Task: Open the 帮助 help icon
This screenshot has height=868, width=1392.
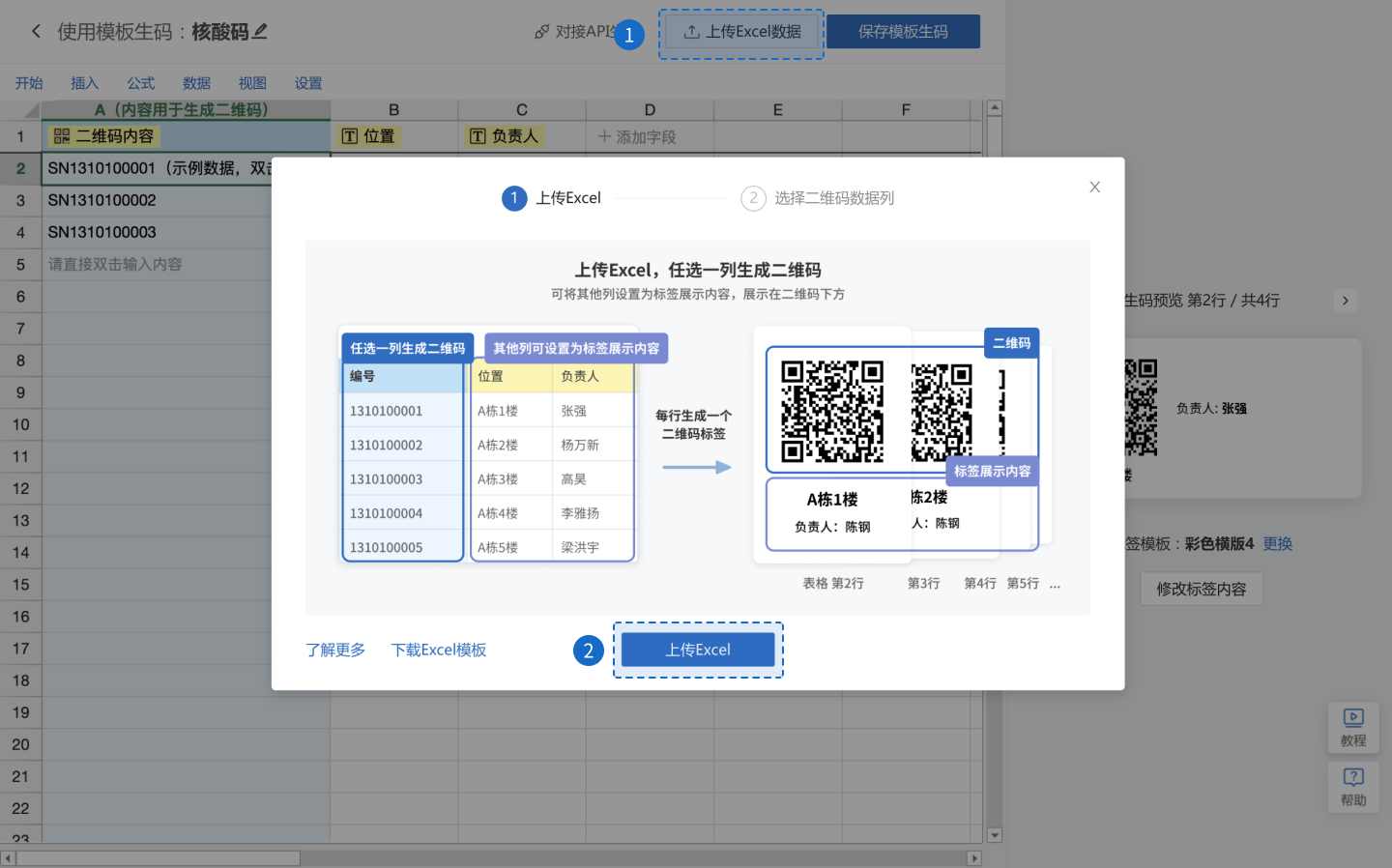Action: [1353, 787]
